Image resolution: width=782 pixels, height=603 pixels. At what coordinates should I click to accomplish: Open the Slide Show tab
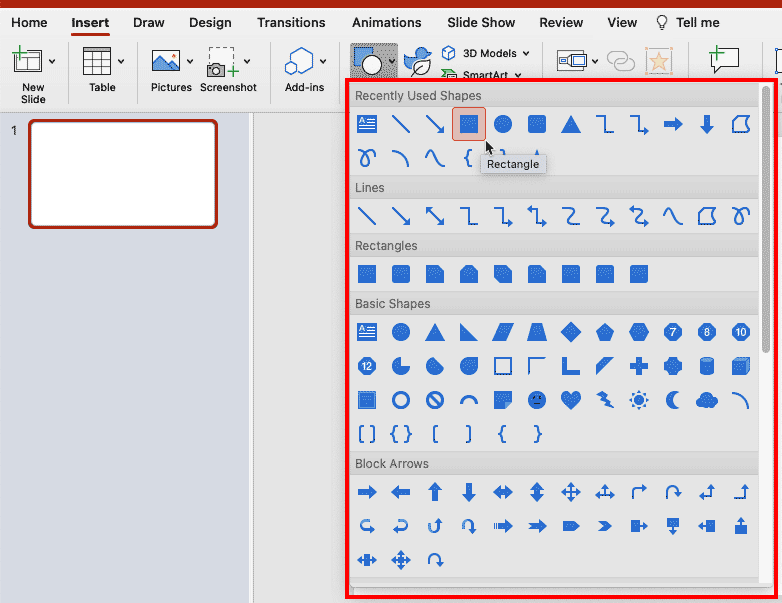tap(481, 22)
